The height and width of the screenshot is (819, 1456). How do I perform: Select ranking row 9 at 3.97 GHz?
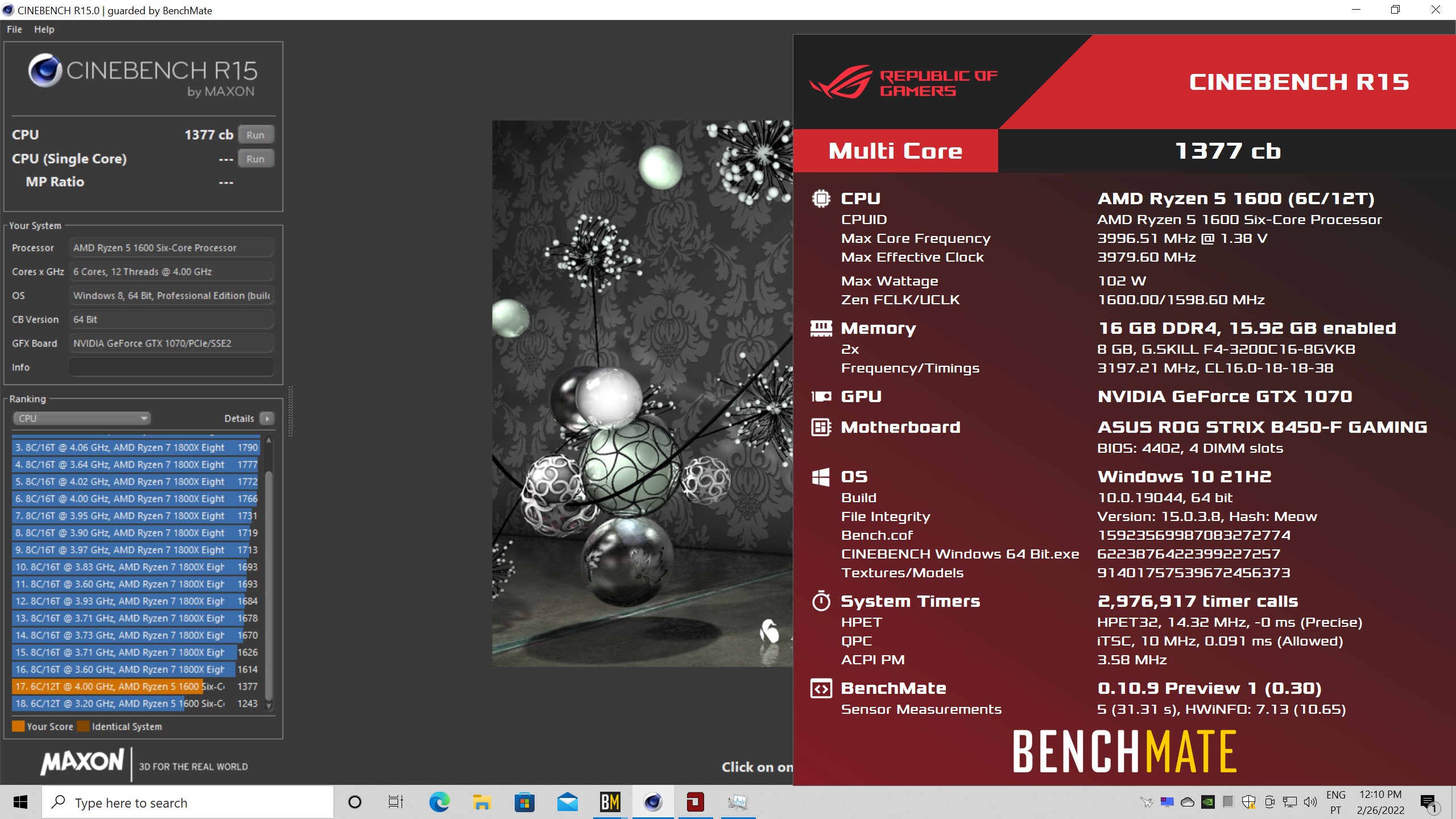click(x=136, y=550)
